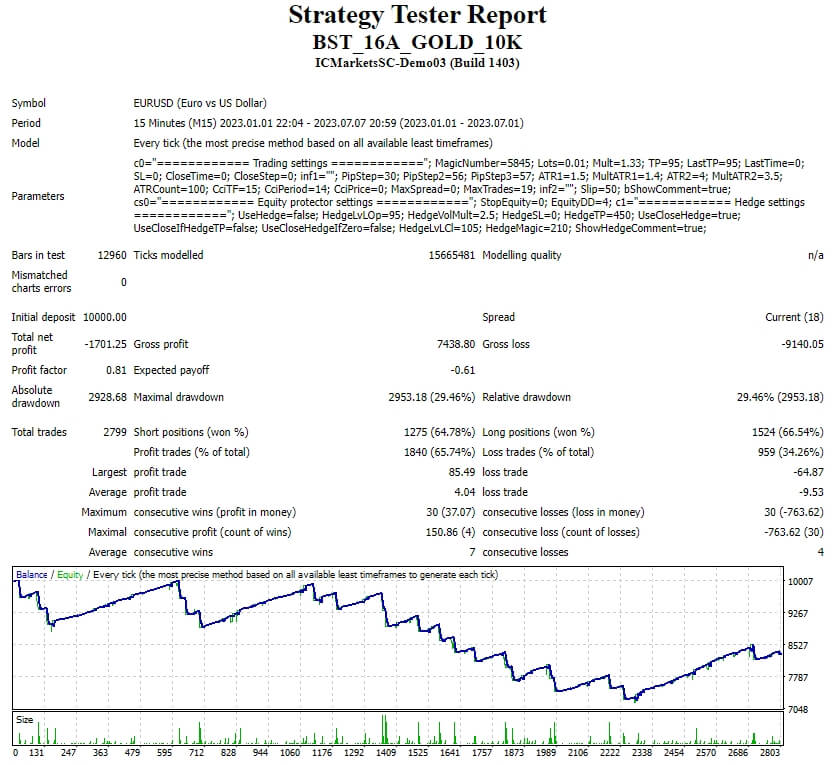
Task: Click the 10007 y-axis label
Action: (x=800, y=582)
